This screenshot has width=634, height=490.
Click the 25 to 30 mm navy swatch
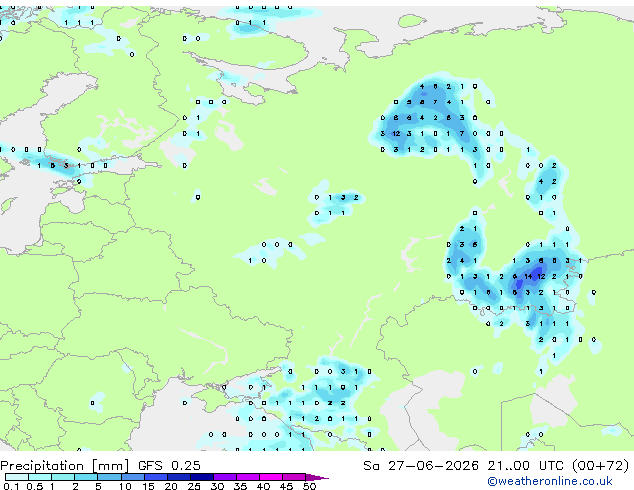pos(202,477)
